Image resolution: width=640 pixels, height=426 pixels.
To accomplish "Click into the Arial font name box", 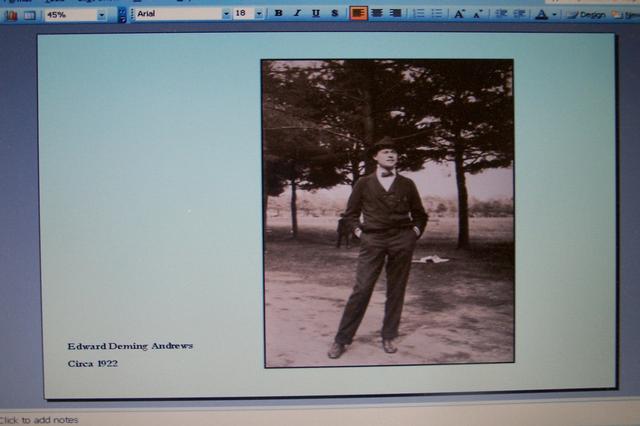I will tap(179, 13).
